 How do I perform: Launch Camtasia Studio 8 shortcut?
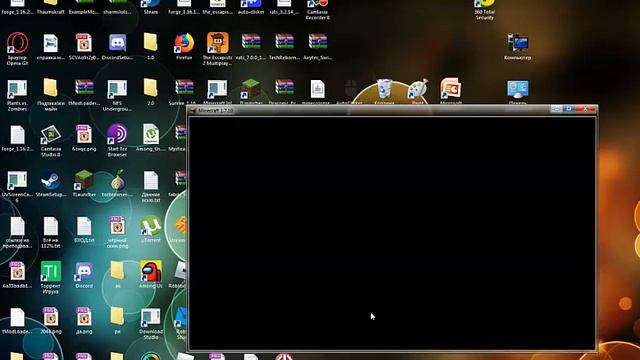51,135
